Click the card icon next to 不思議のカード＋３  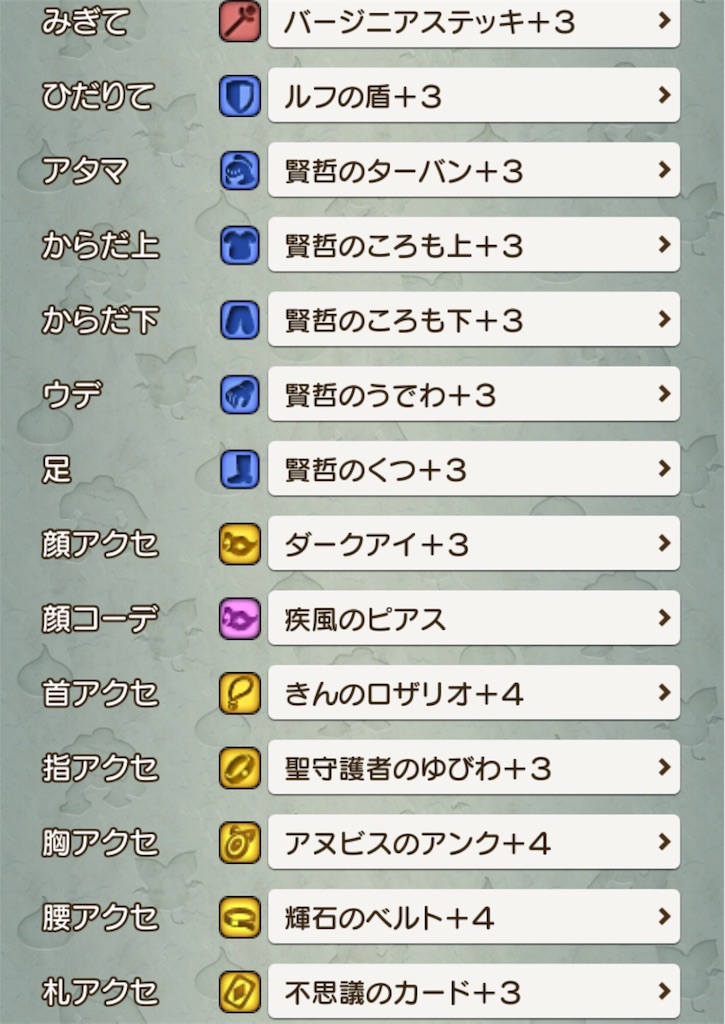click(239, 991)
